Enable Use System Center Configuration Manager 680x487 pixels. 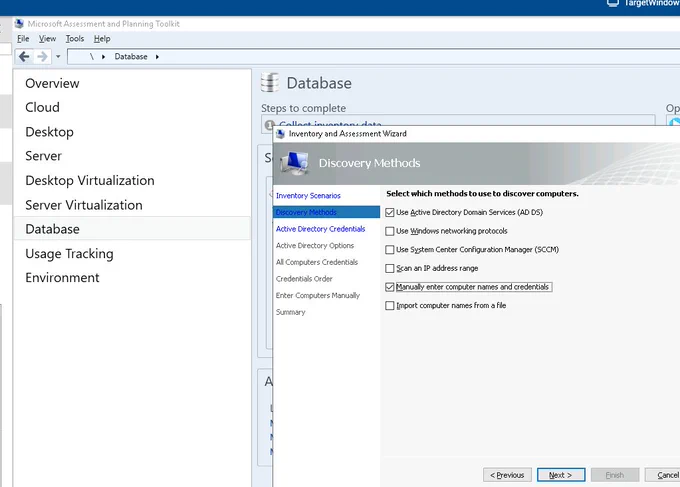[x=389, y=250]
